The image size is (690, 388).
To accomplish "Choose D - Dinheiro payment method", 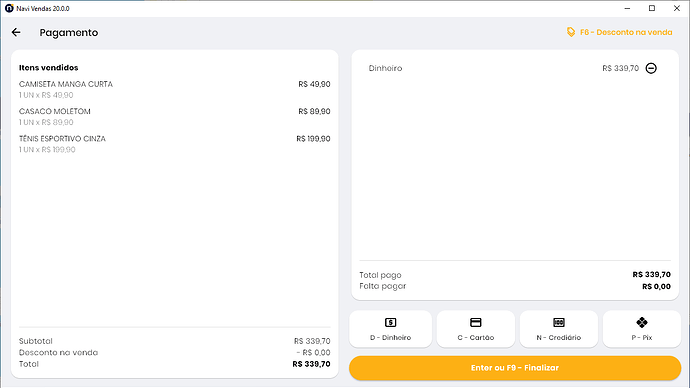I will (x=390, y=329).
